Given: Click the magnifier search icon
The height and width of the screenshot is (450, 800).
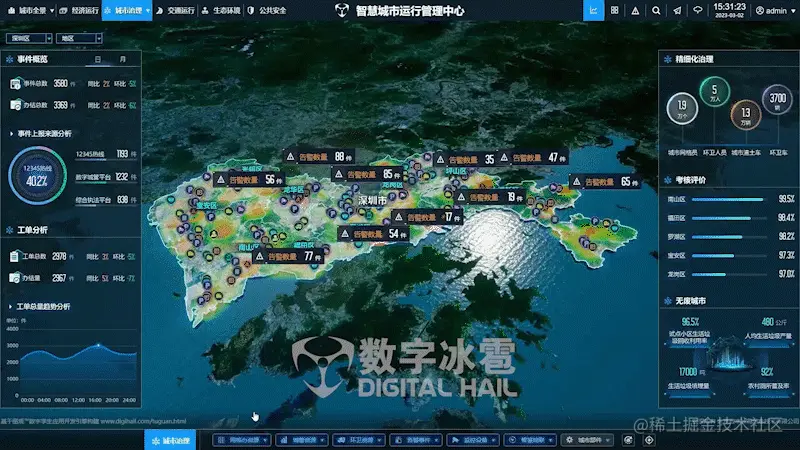Looking at the screenshot, I should [x=656, y=10].
